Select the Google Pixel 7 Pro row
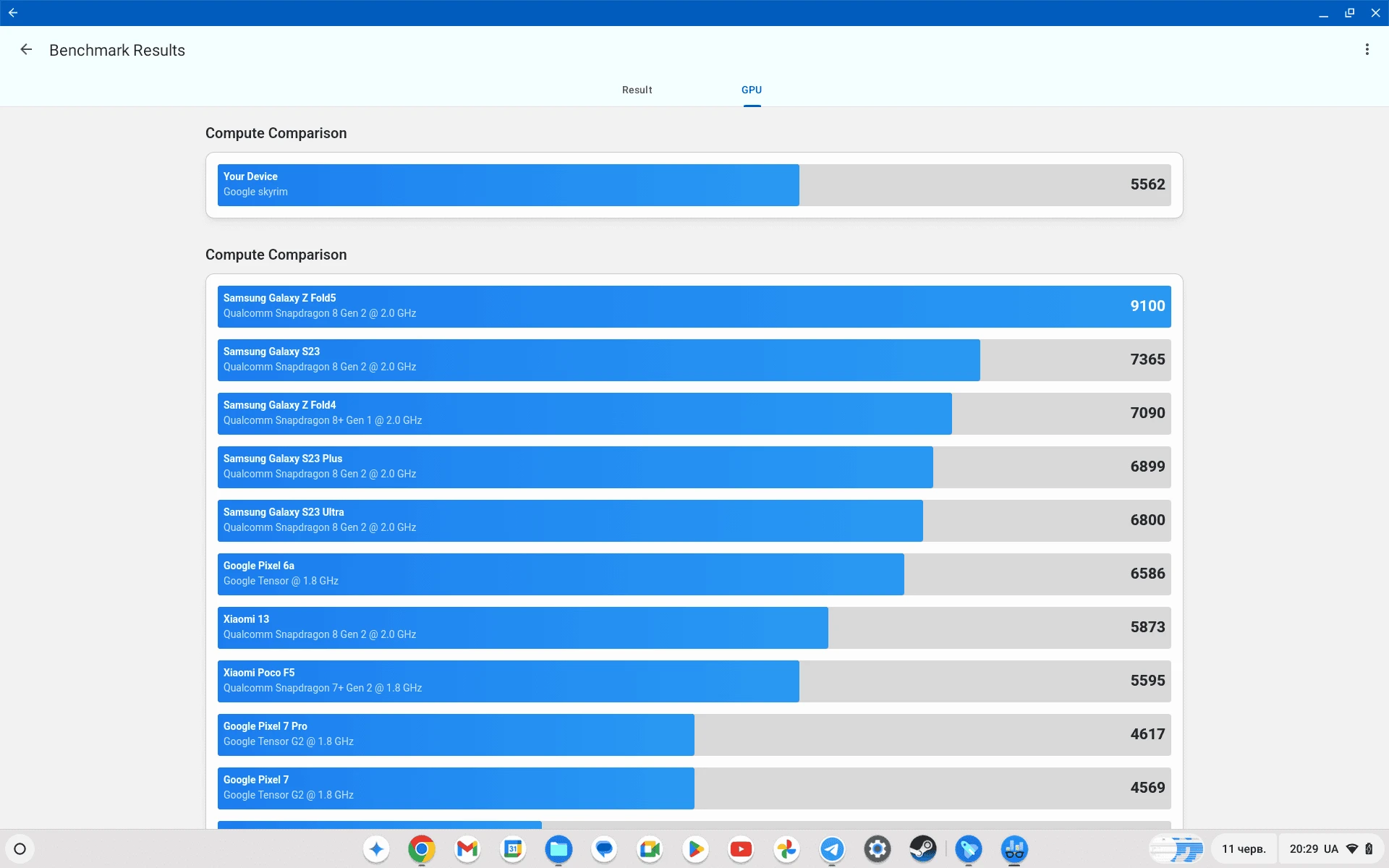The width and height of the screenshot is (1389, 868). point(694,735)
